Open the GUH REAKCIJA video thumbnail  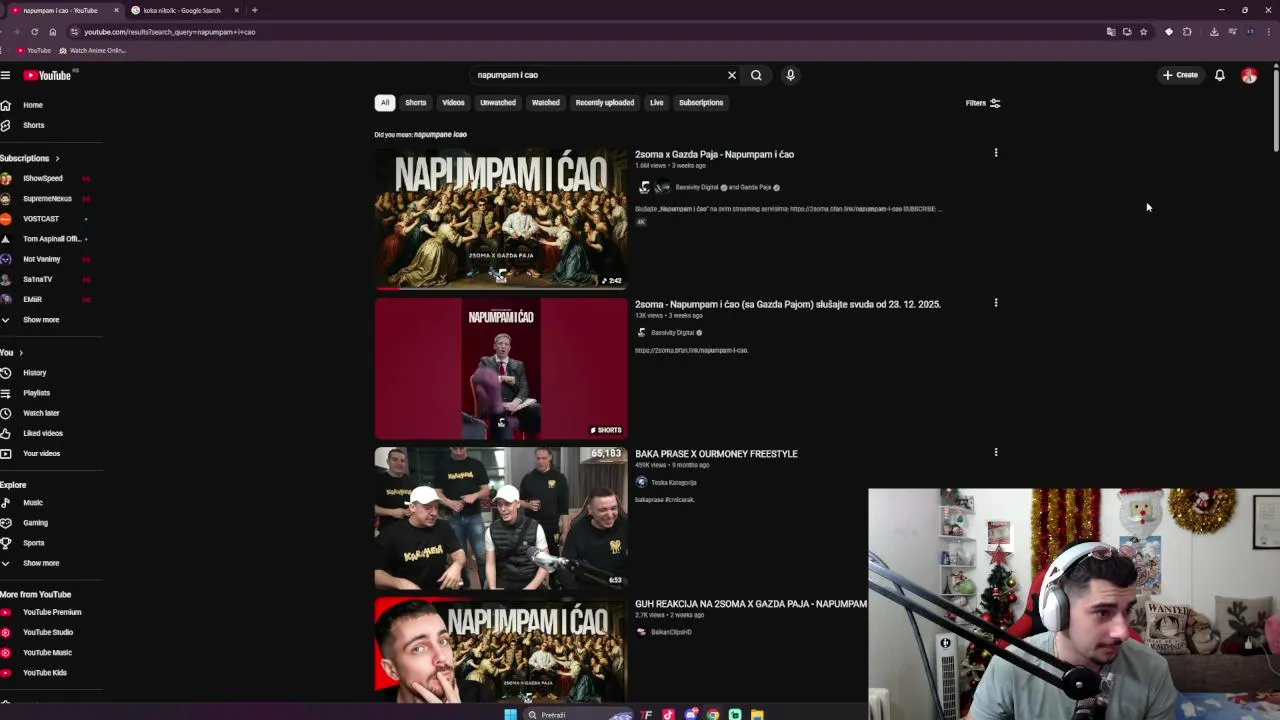pyautogui.click(x=501, y=650)
